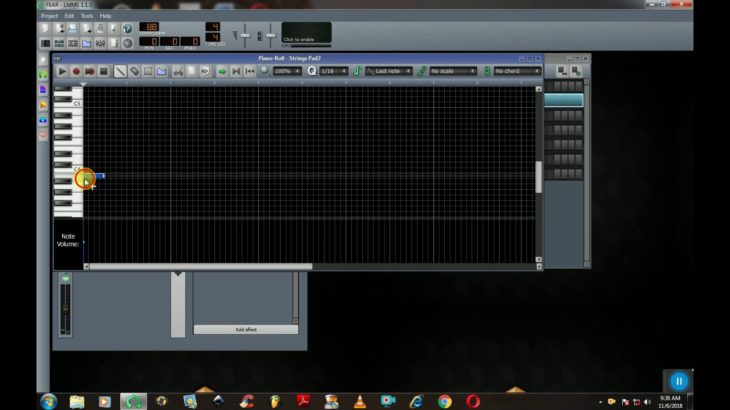This screenshot has width=730, height=410.
Task: Show the FX Mixer window
Action: pyautogui.click(x=100, y=43)
